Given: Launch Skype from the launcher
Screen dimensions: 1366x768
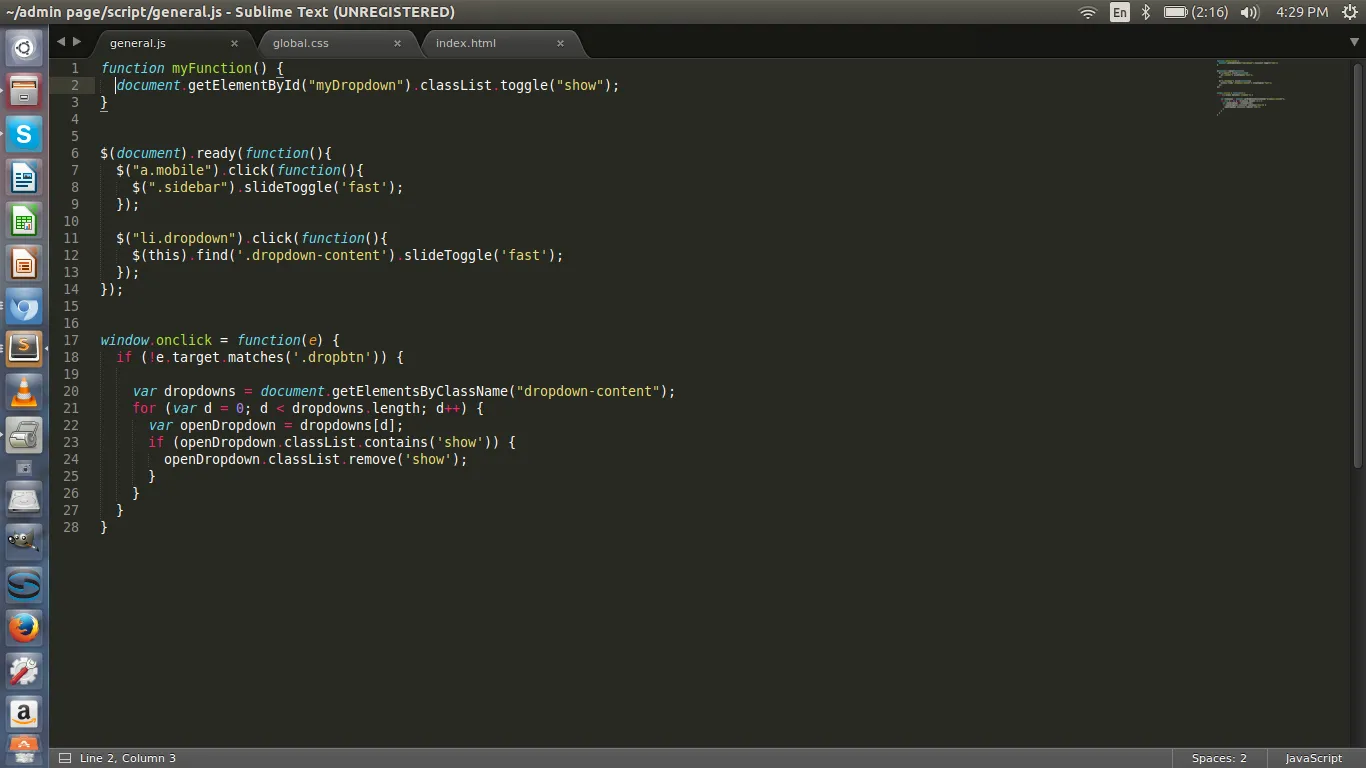Looking at the screenshot, I should [x=24, y=134].
